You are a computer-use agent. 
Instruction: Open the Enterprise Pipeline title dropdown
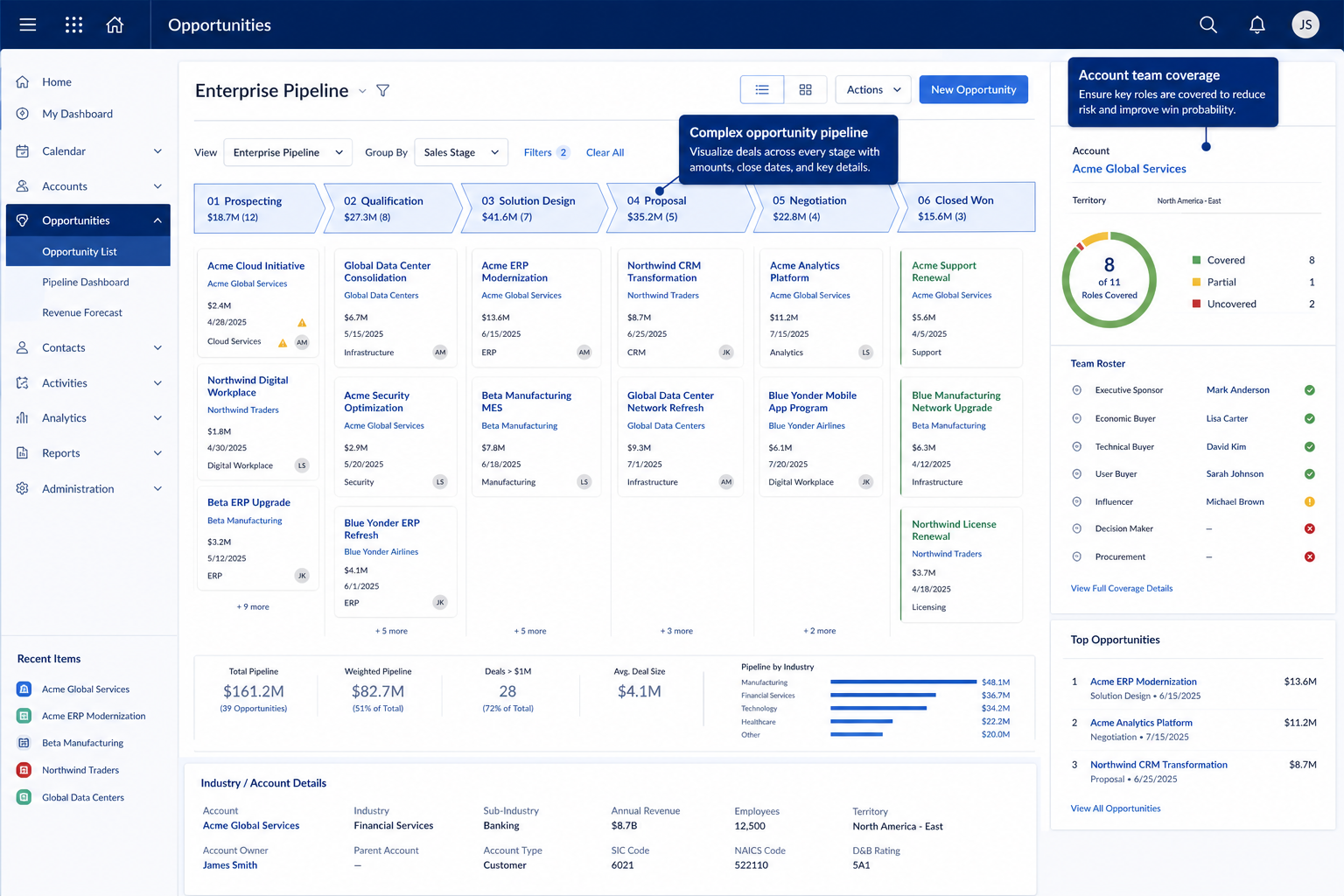pyautogui.click(x=362, y=91)
